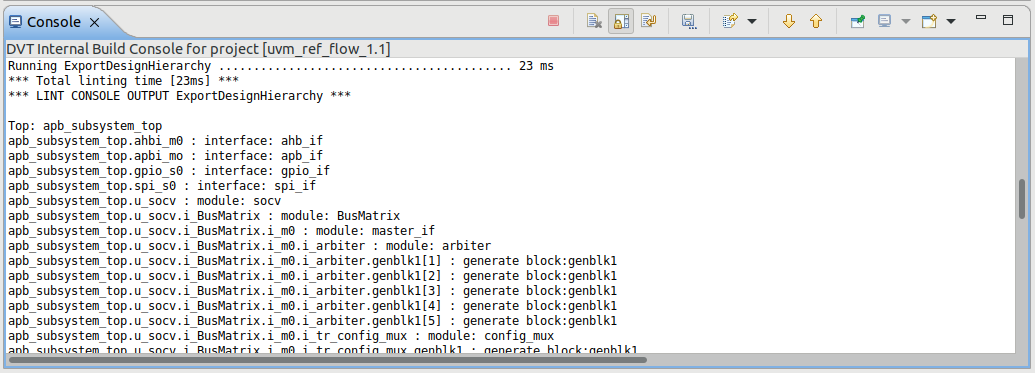The width and height of the screenshot is (1035, 373).
Task: Toggle word wrap in console
Action: click(649, 22)
